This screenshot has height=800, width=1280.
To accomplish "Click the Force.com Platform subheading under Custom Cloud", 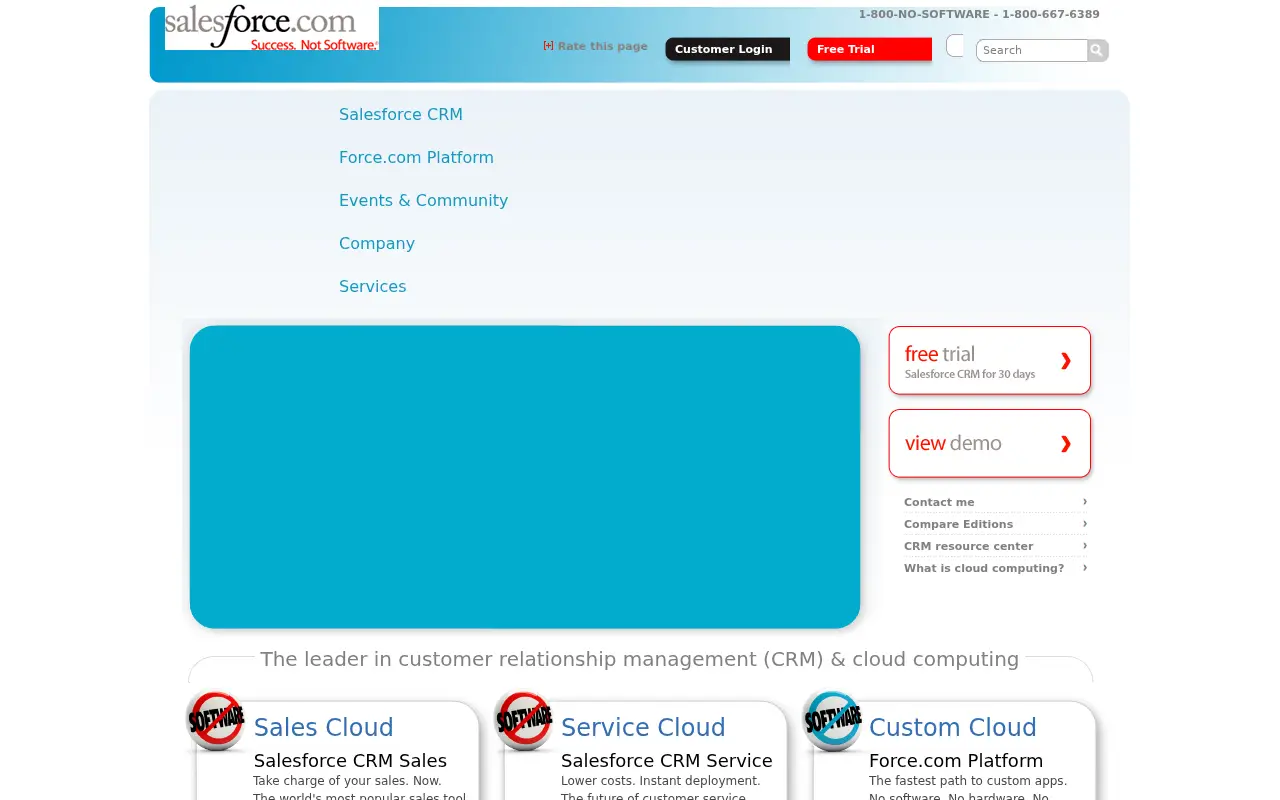I will click(x=956, y=761).
